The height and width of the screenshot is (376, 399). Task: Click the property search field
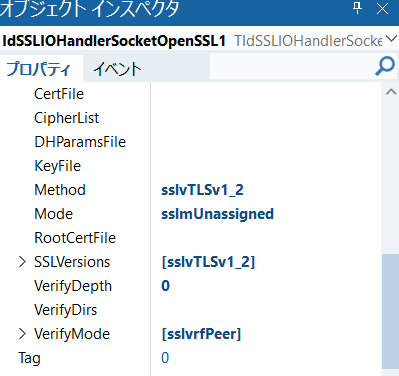(292, 67)
